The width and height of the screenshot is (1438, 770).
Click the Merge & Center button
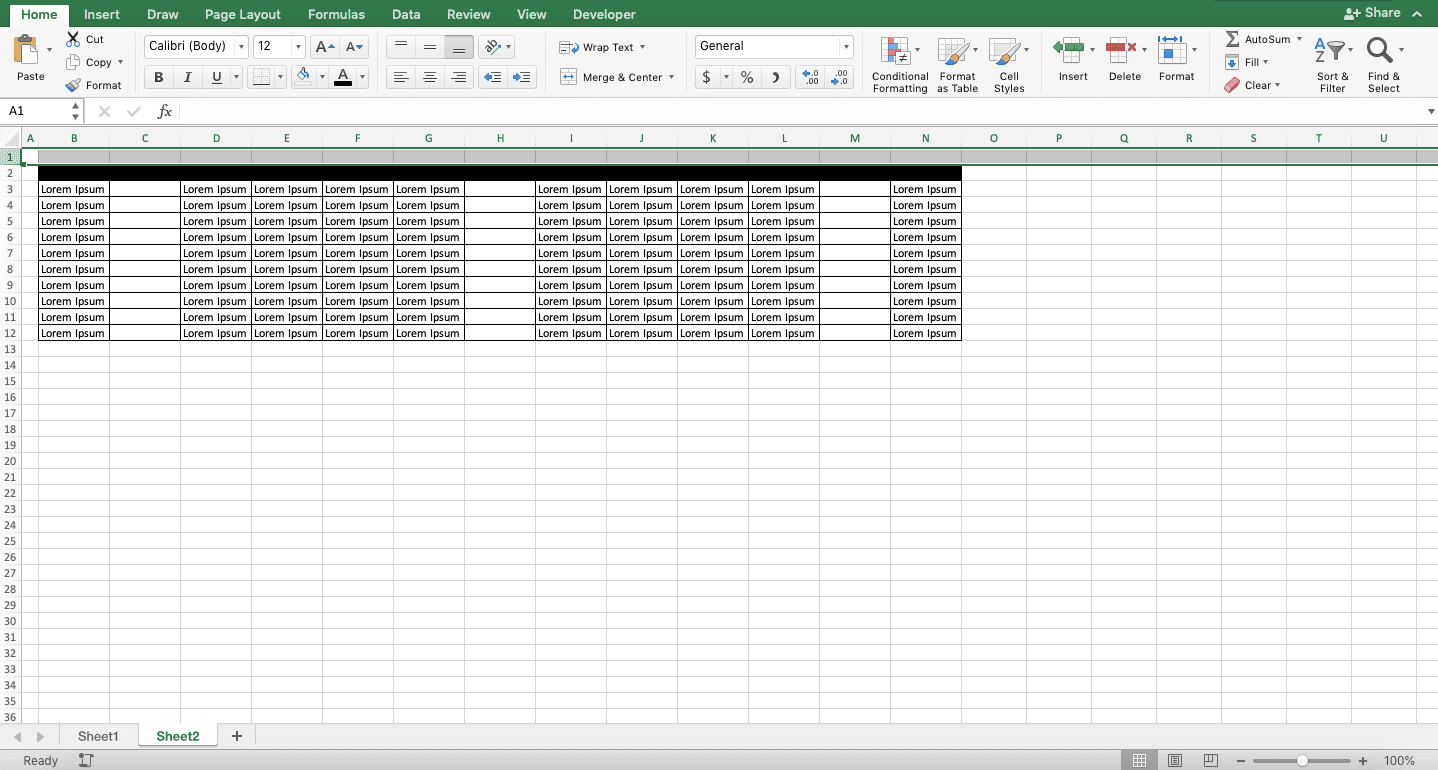[x=612, y=77]
